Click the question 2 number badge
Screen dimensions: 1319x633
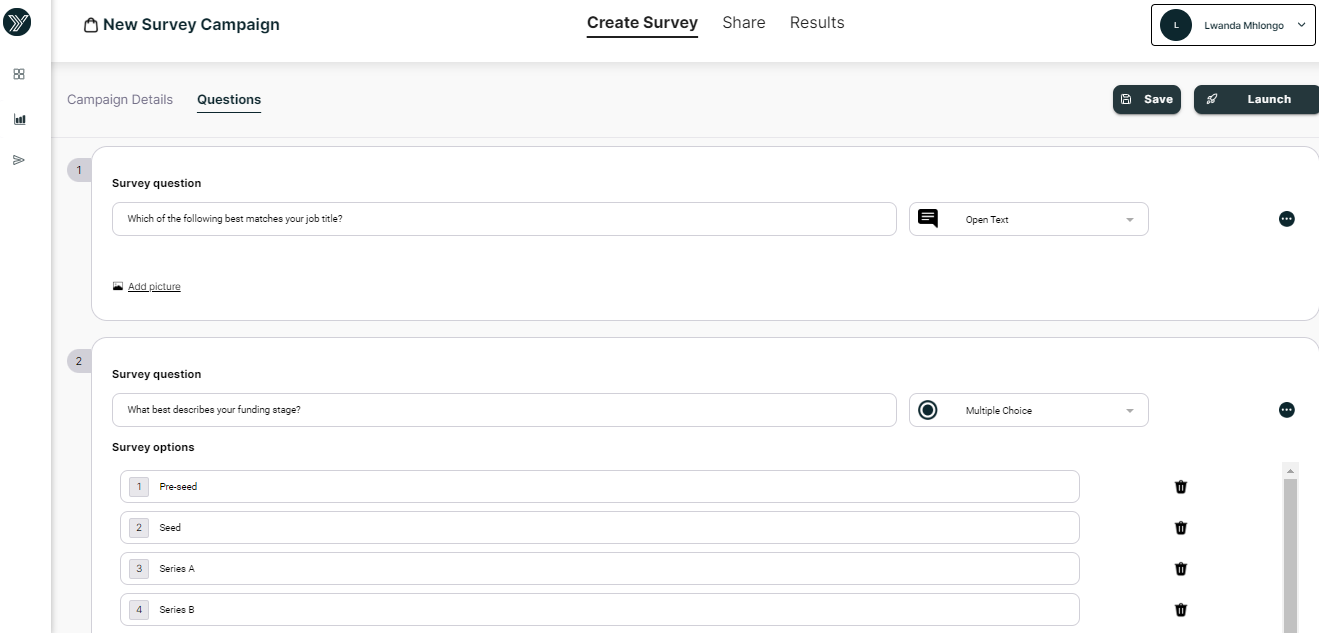tap(79, 361)
